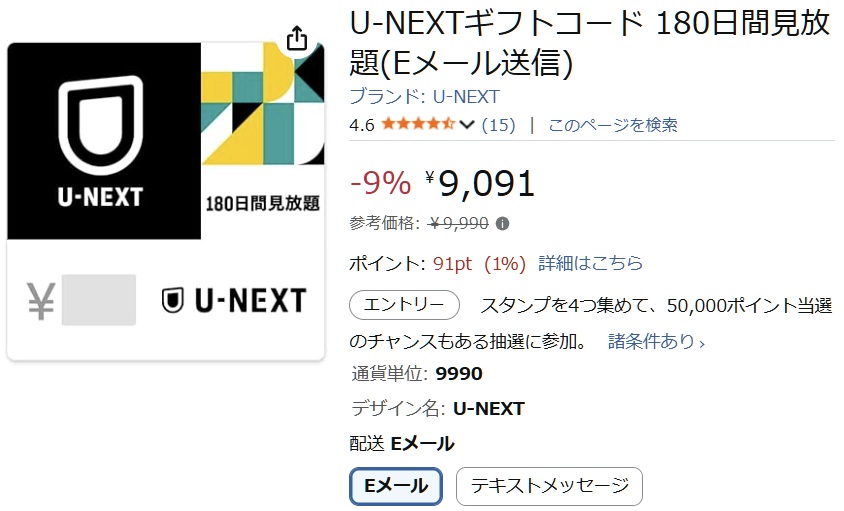Click the share icon above the product image
The width and height of the screenshot is (844, 511).
pyautogui.click(x=297, y=39)
